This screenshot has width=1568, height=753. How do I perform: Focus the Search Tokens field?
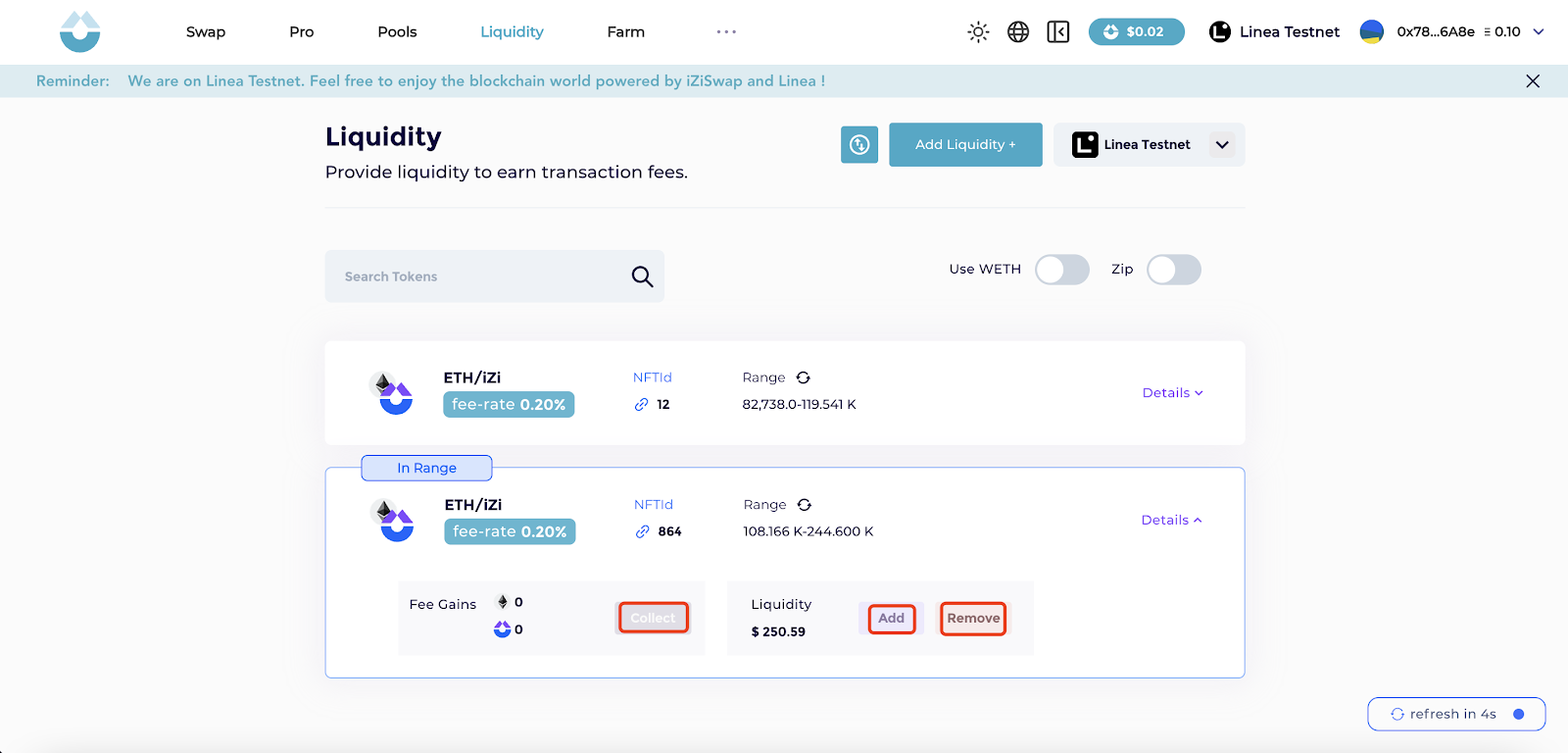click(494, 276)
